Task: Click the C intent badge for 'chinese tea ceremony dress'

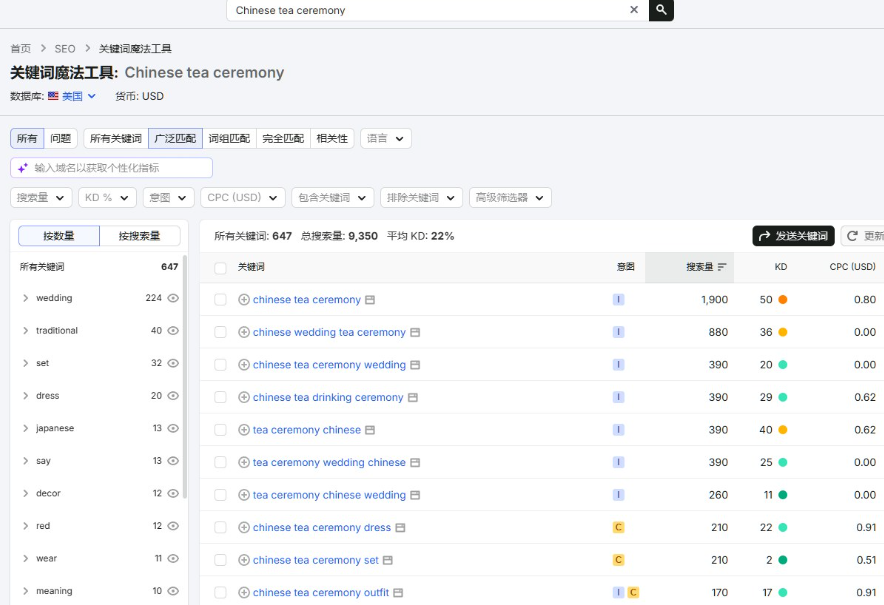Action: [x=618, y=527]
